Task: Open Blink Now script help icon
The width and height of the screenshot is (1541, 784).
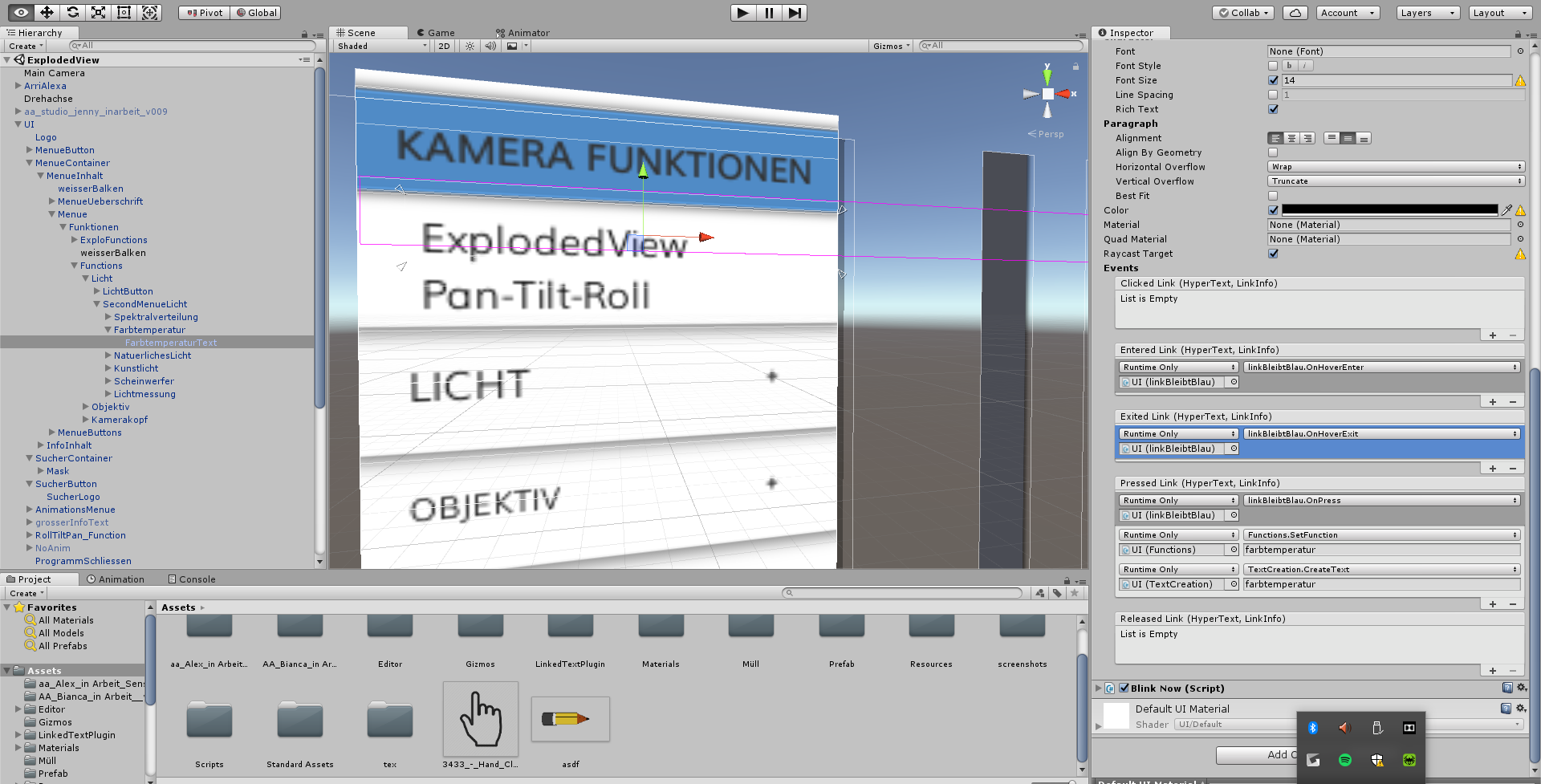Action: point(1507,688)
